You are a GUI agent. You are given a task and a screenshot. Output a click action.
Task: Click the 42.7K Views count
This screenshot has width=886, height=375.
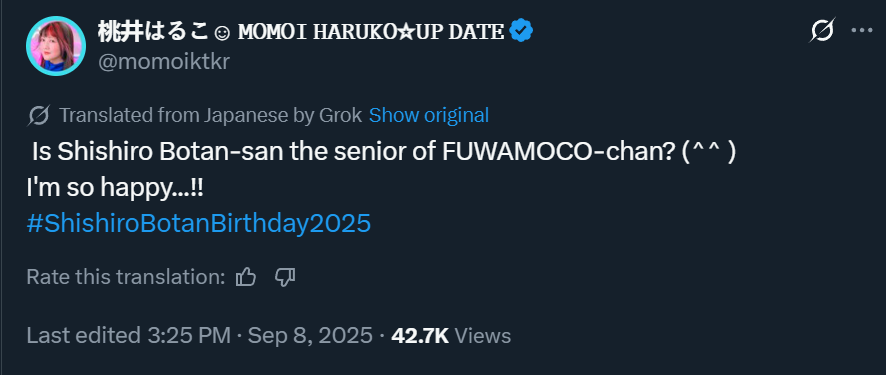tap(451, 335)
